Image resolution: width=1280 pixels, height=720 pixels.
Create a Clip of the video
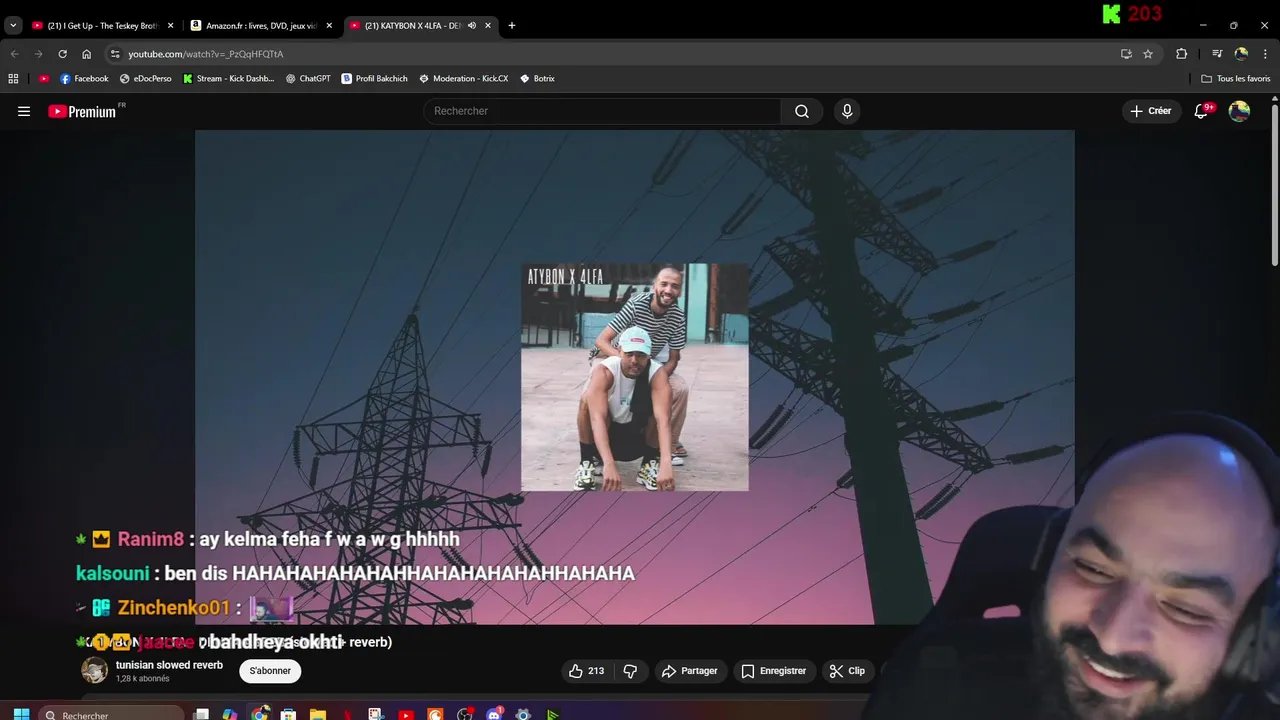point(847,671)
